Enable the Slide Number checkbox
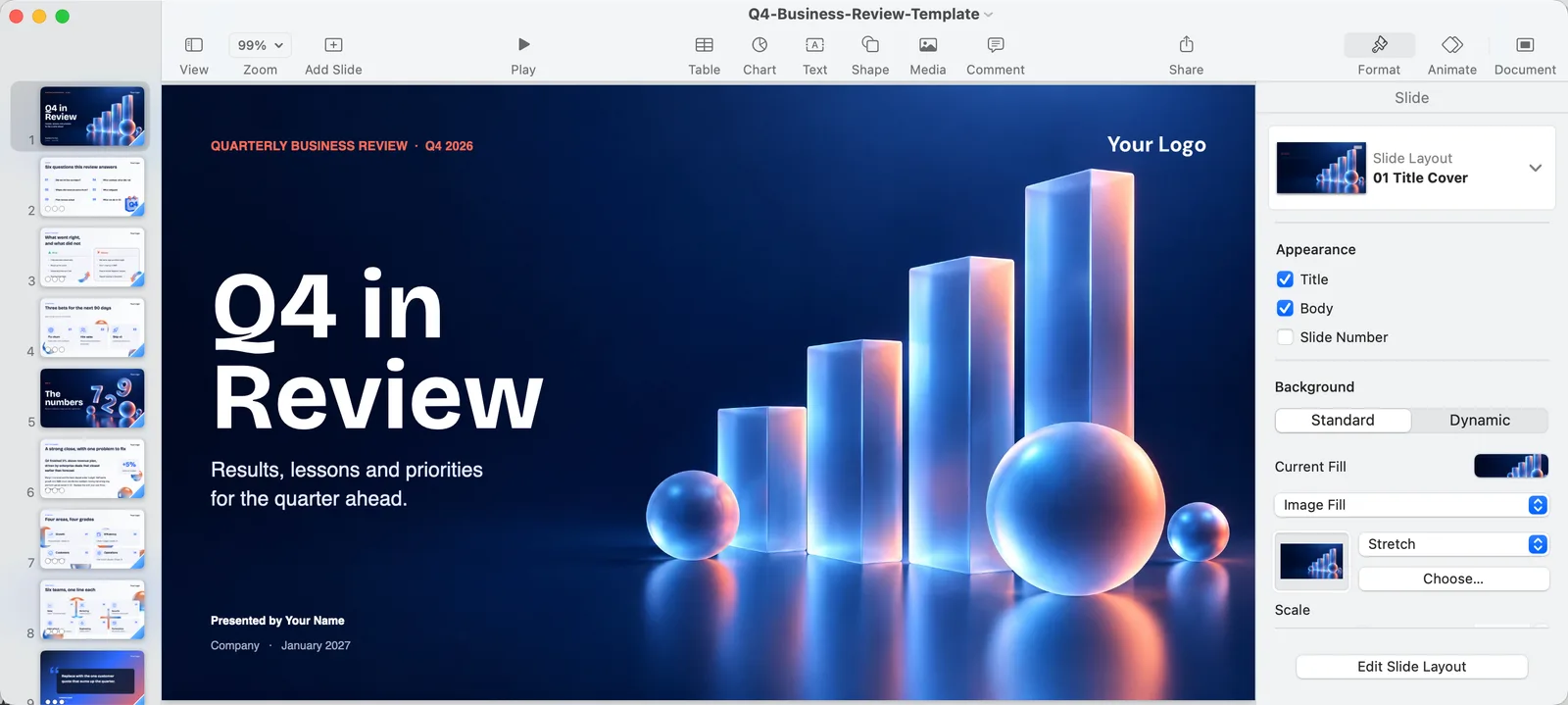The height and width of the screenshot is (705, 1568). pos(1285,337)
